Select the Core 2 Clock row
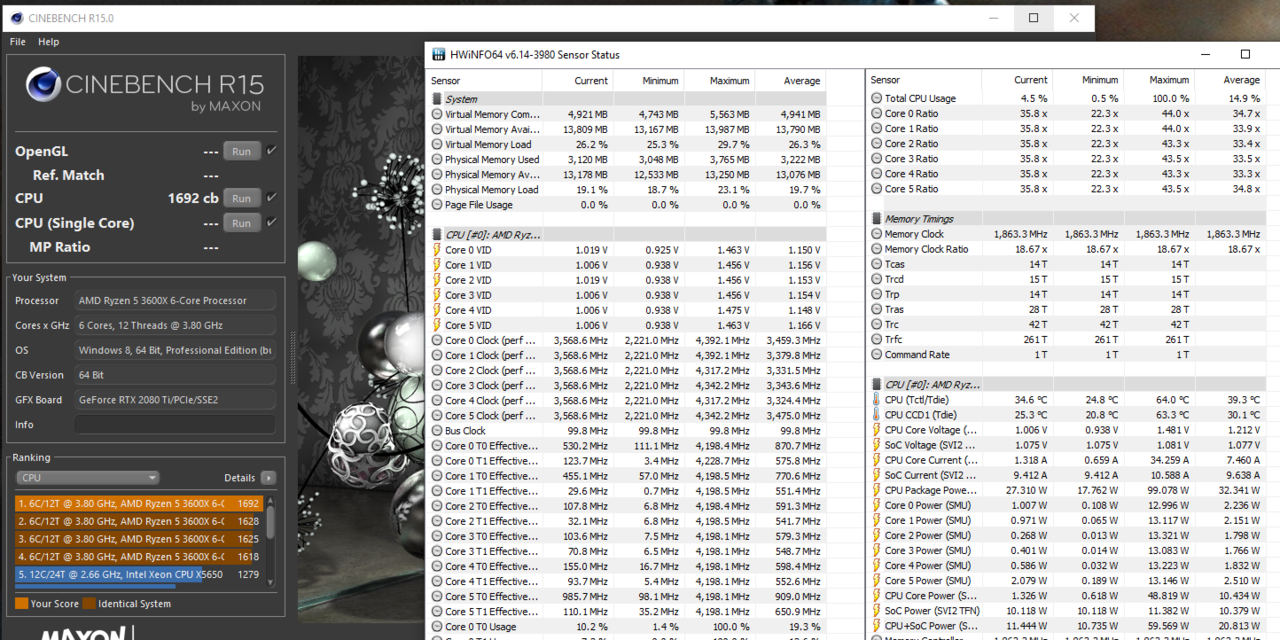1280x640 pixels. [x=627, y=370]
